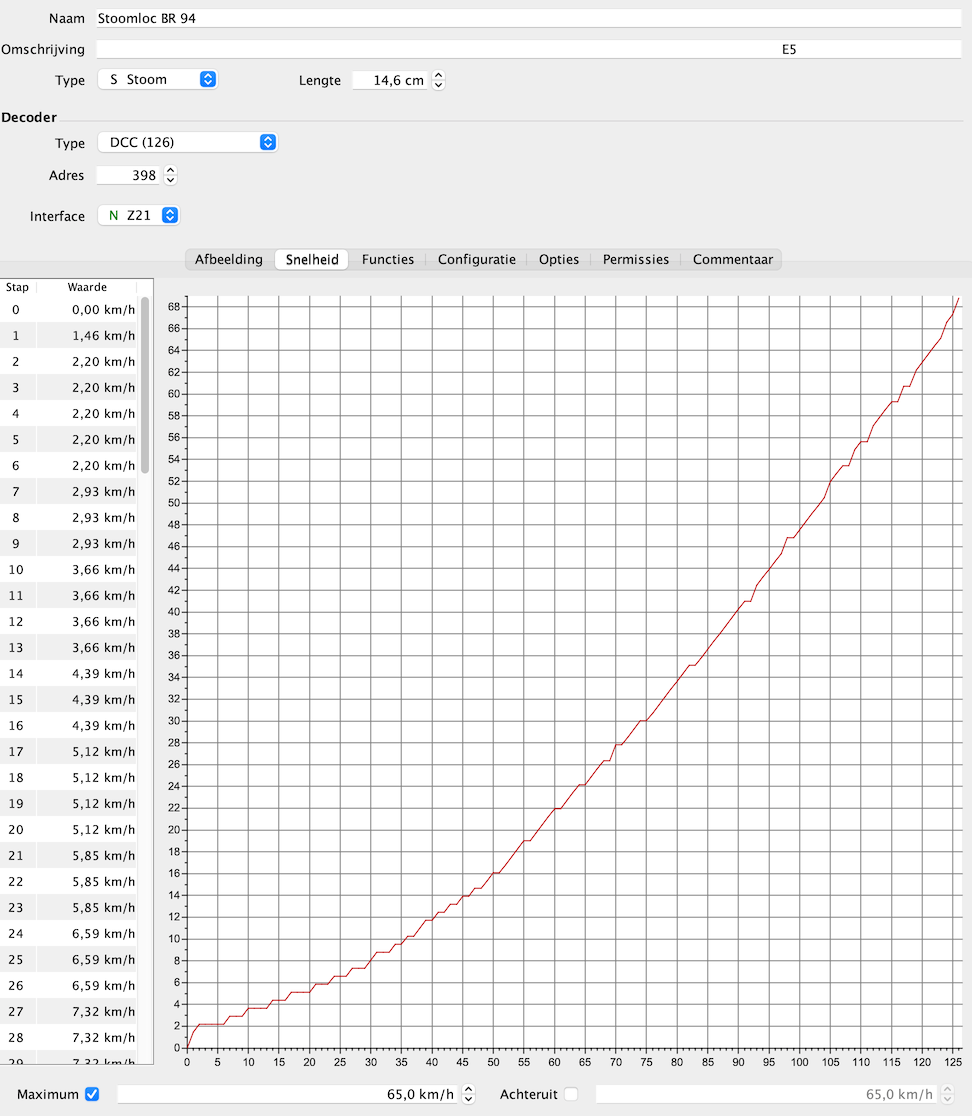Open the Configuratie tab
The height and width of the screenshot is (1116, 972).
[476, 260]
